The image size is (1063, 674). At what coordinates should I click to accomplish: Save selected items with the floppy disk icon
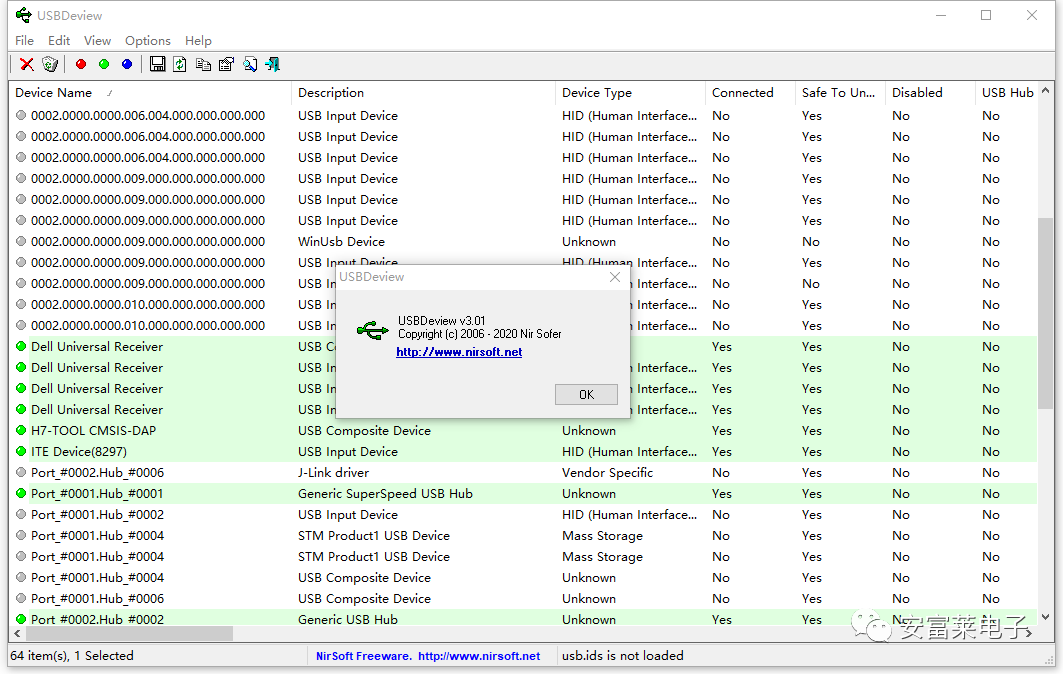point(157,64)
